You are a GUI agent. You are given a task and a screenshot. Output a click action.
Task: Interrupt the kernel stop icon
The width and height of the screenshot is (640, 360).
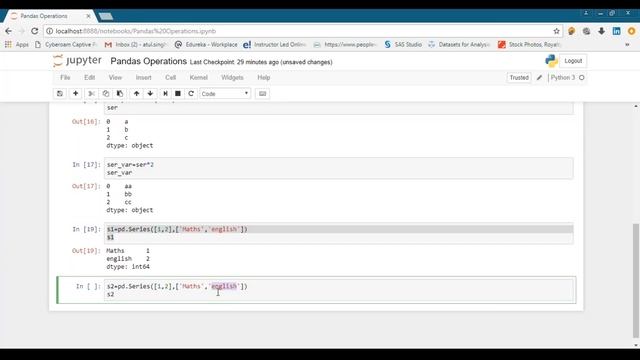click(178, 93)
